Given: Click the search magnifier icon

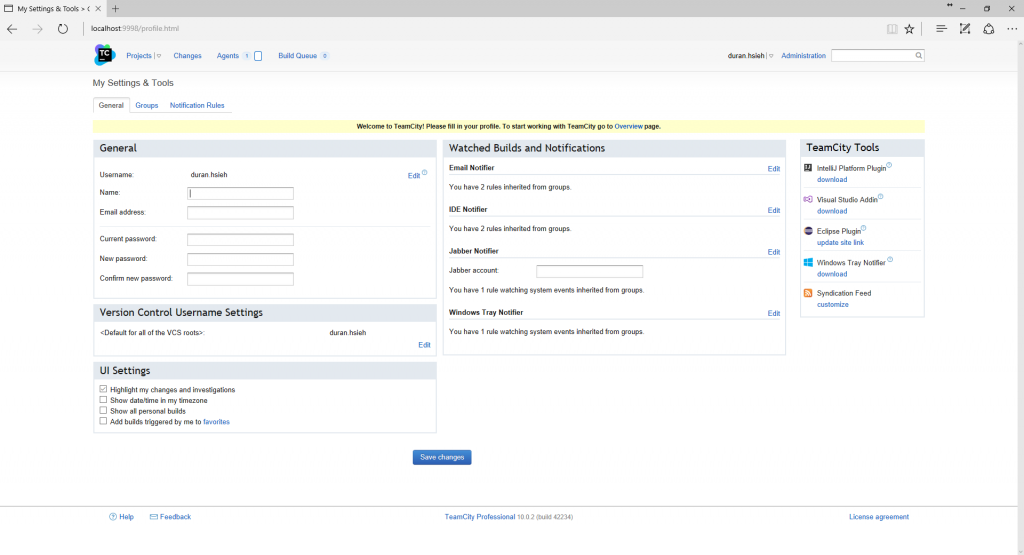Looking at the screenshot, I should click(918, 56).
